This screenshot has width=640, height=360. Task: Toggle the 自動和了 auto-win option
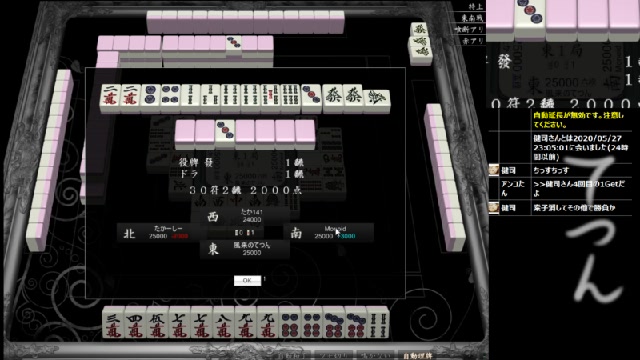292,356
